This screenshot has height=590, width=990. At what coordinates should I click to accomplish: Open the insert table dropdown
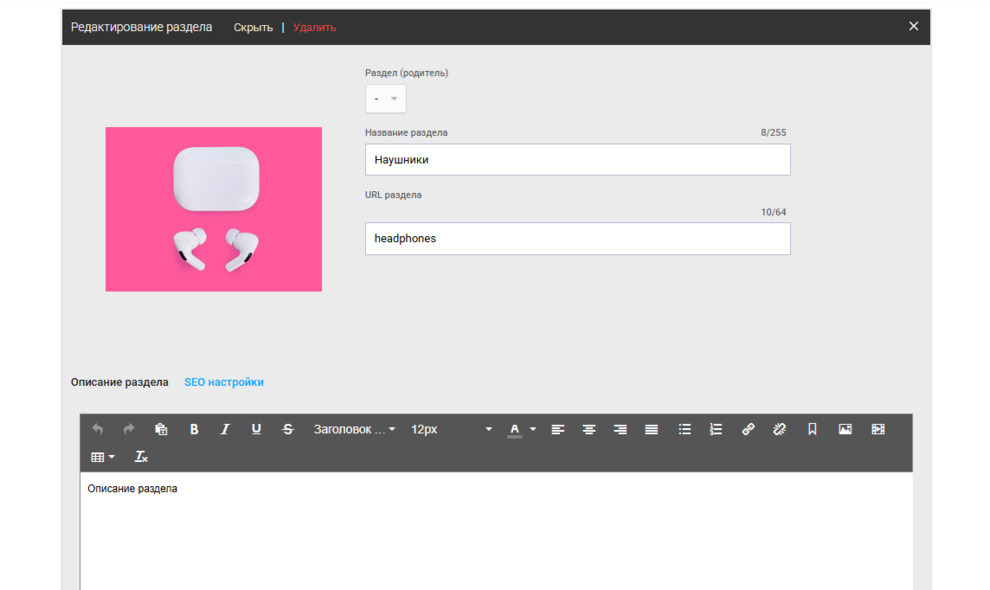pos(103,457)
